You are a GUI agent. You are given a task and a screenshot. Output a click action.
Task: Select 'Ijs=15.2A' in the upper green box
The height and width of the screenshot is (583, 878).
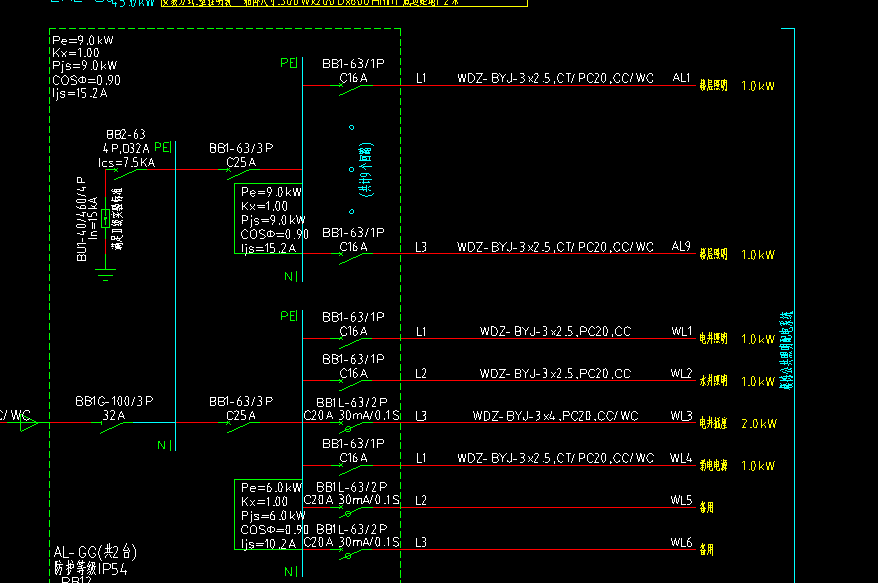click(268, 248)
